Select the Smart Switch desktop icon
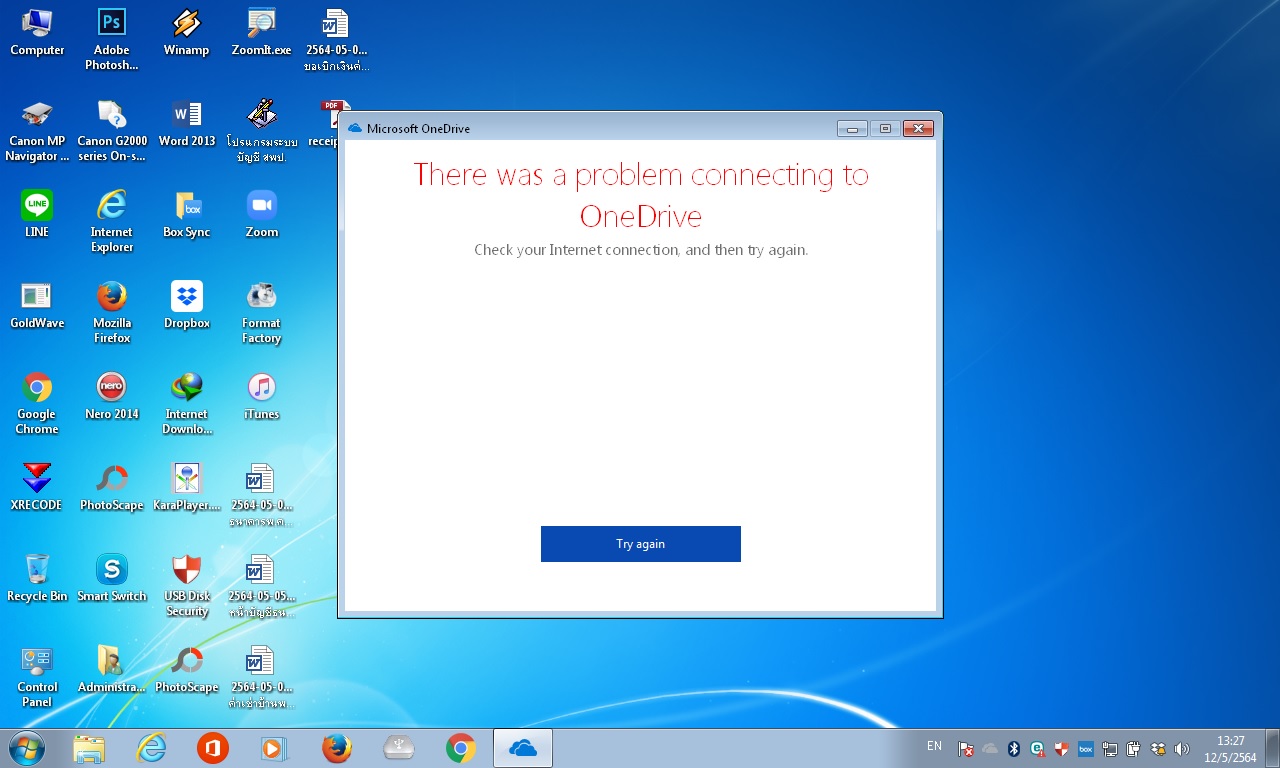This screenshot has width=1280, height=768. (x=112, y=578)
